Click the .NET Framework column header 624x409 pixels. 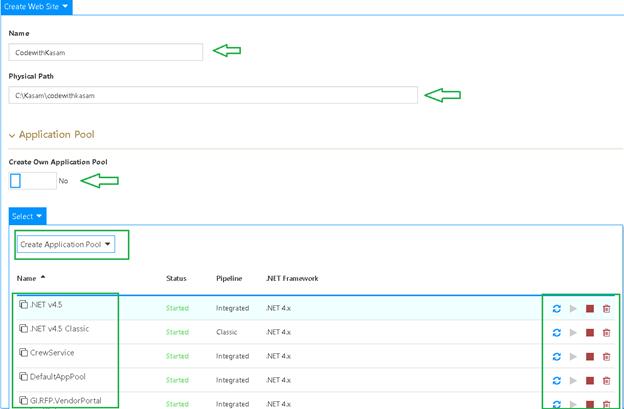292,278
